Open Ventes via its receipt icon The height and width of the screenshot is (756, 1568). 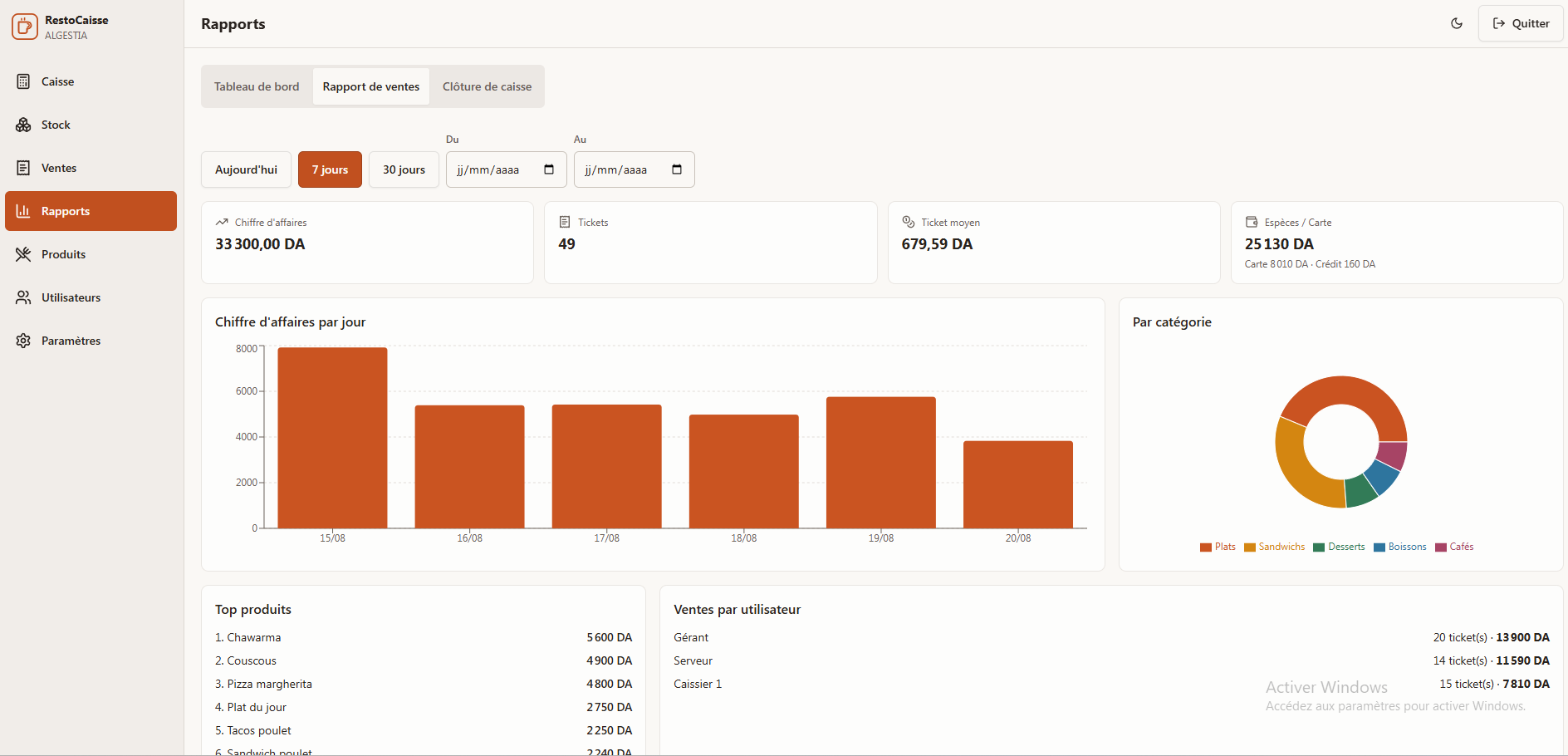tap(23, 168)
